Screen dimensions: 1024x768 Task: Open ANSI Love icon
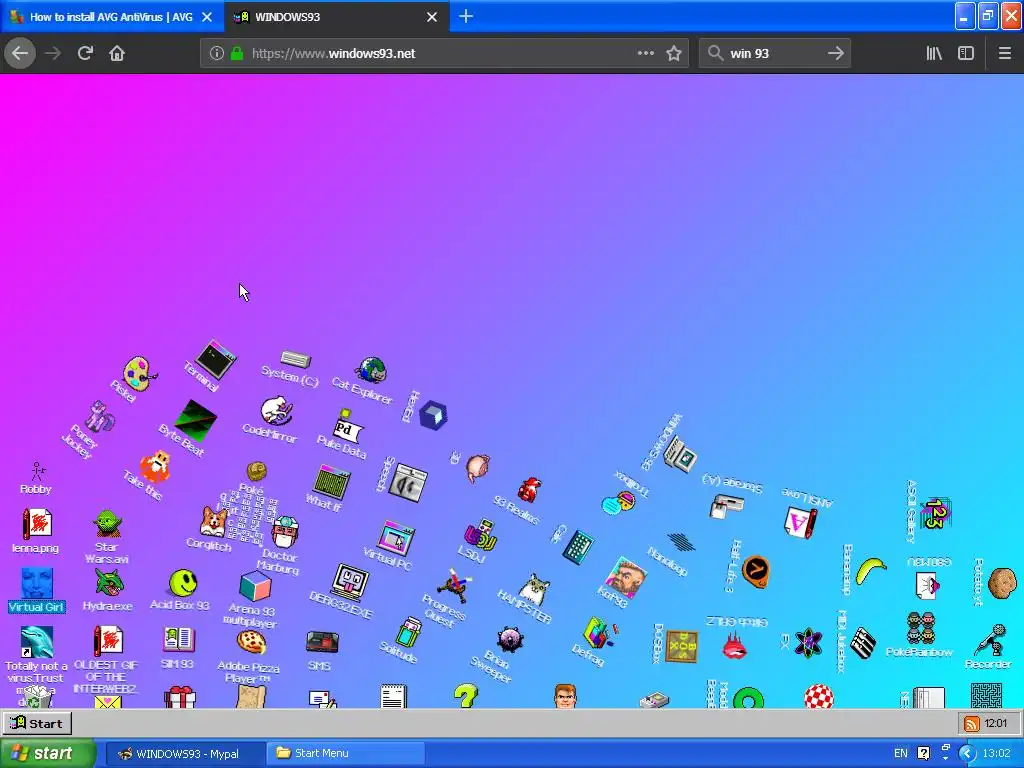point(800,522)
